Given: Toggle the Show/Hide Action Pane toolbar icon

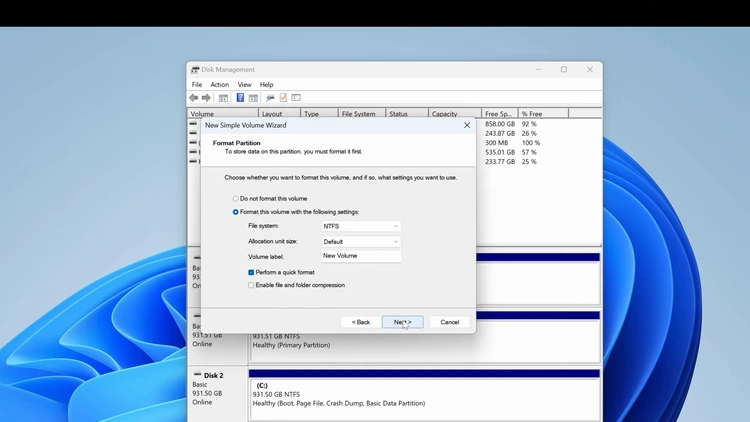Looking at the screenshot, I should click(x=253, y=98).
